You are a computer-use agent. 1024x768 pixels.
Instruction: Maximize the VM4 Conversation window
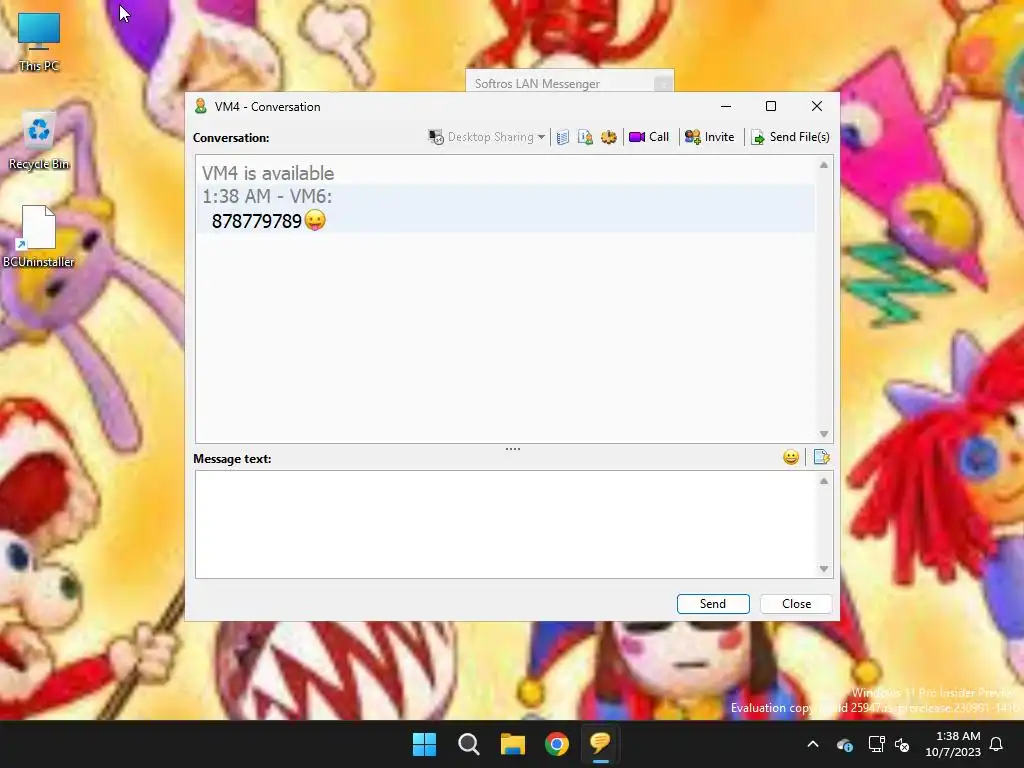(771, 106)
